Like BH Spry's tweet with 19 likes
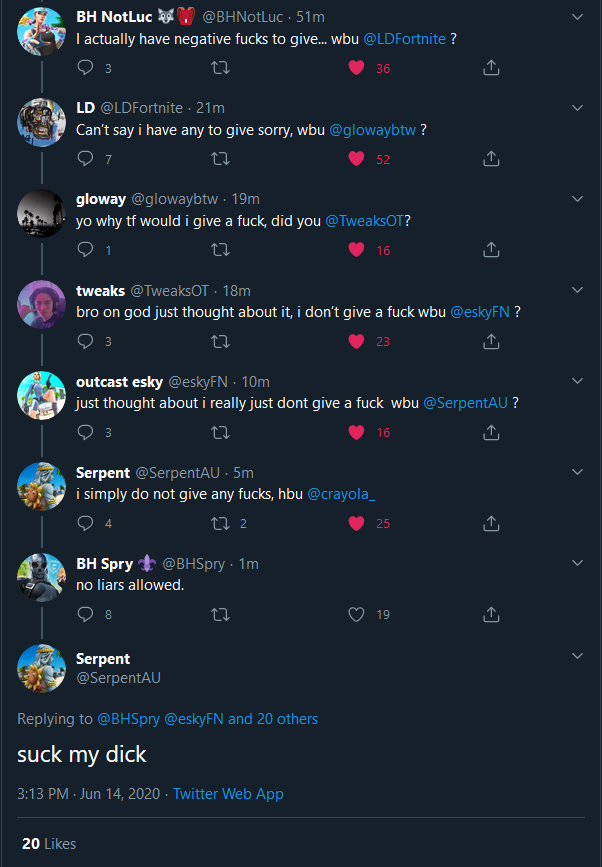Screen dimensions: 602x867 (x=356, y=614)
